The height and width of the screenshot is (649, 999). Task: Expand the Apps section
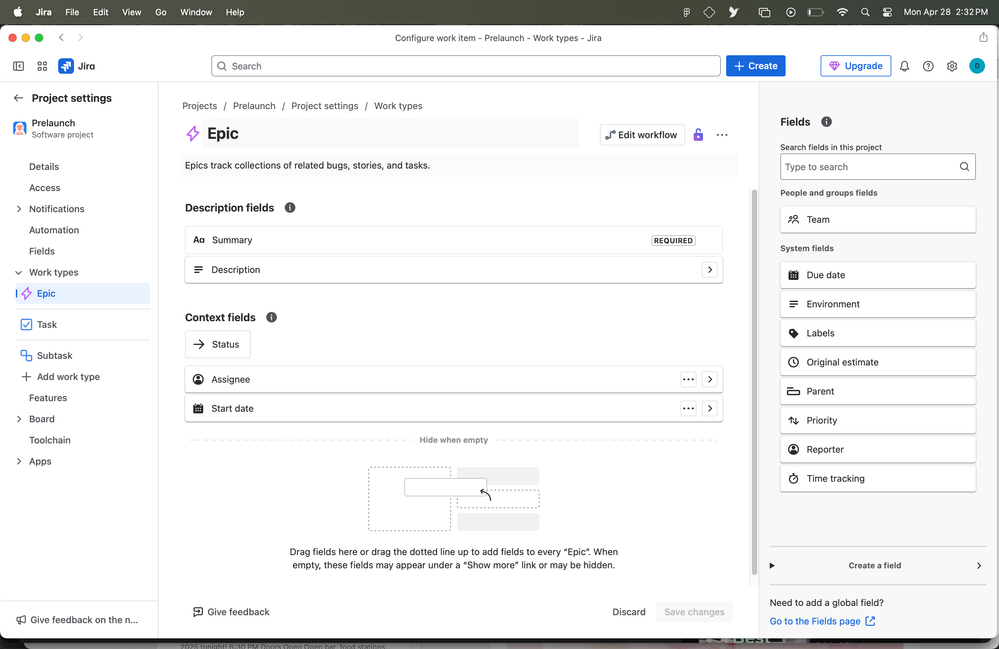point(18,462)
